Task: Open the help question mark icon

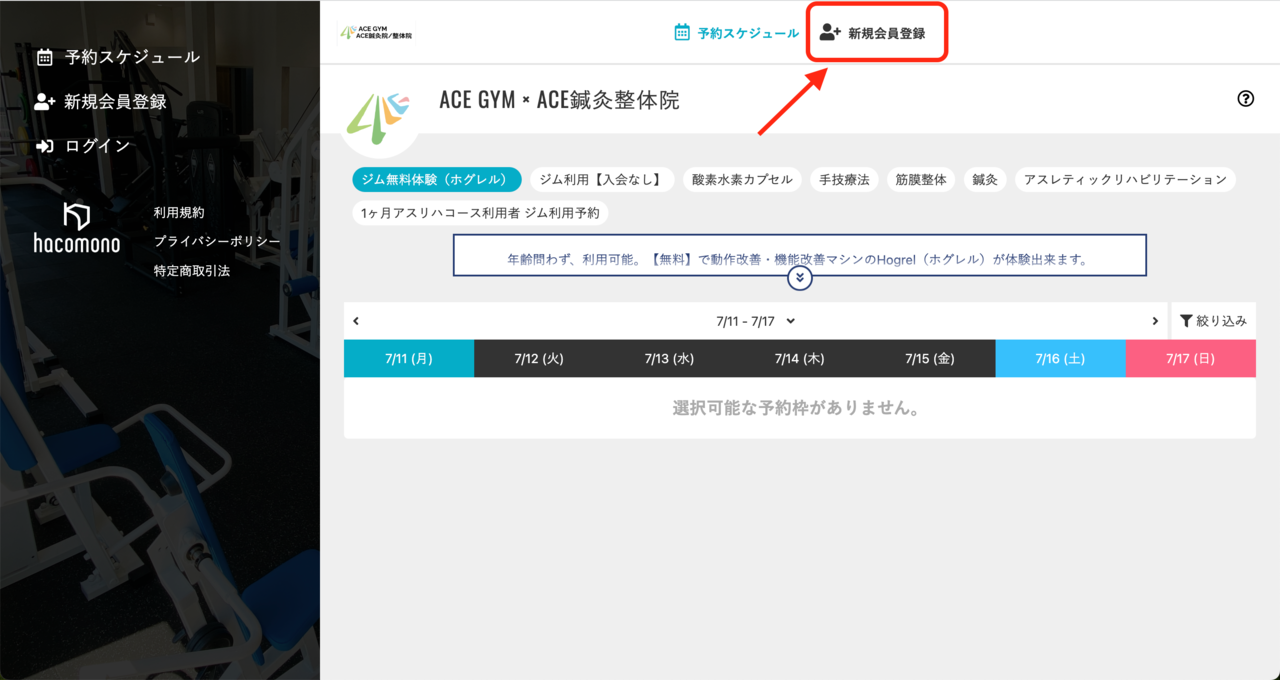Action: coord(1245,98)
